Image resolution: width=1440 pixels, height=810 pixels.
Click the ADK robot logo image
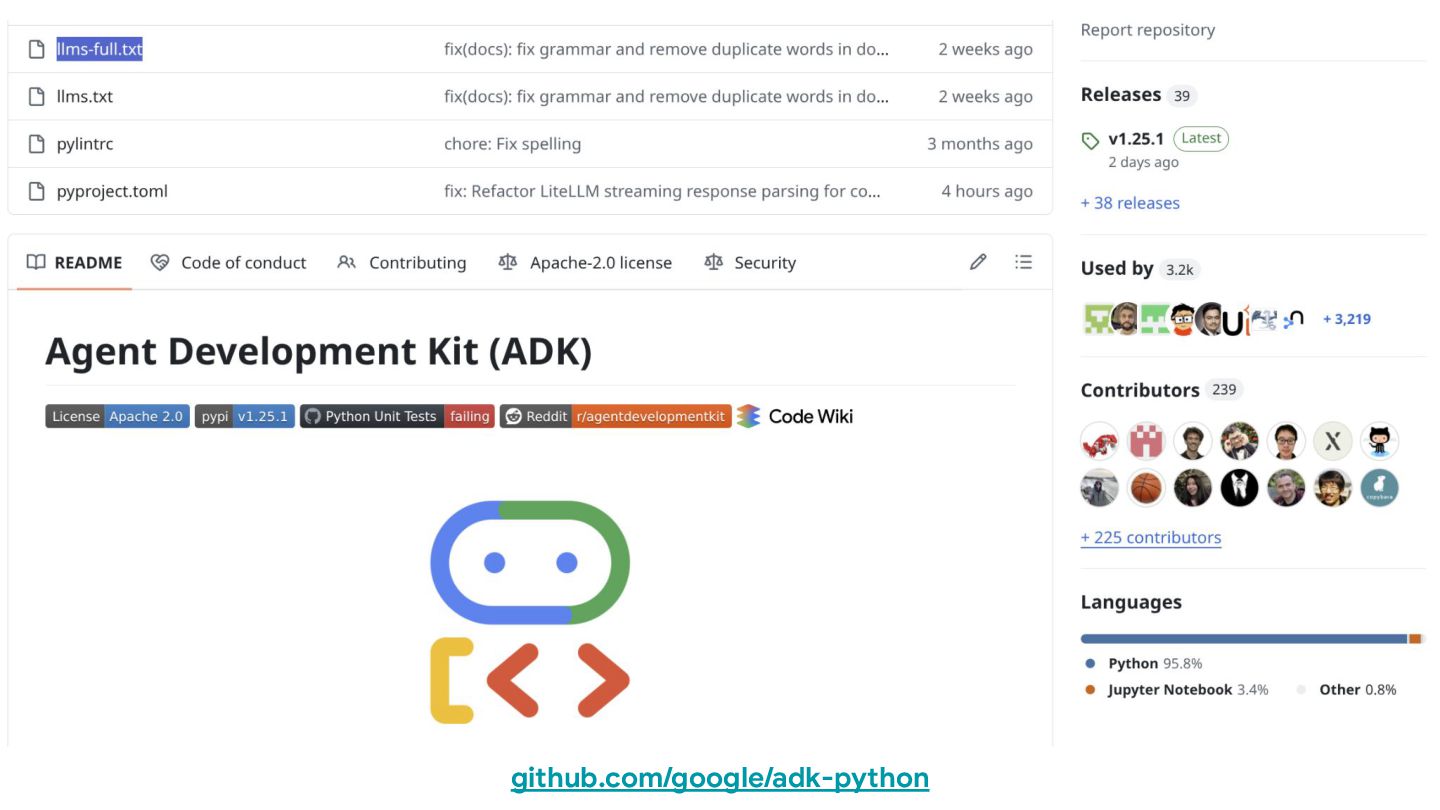pos(529,612)
